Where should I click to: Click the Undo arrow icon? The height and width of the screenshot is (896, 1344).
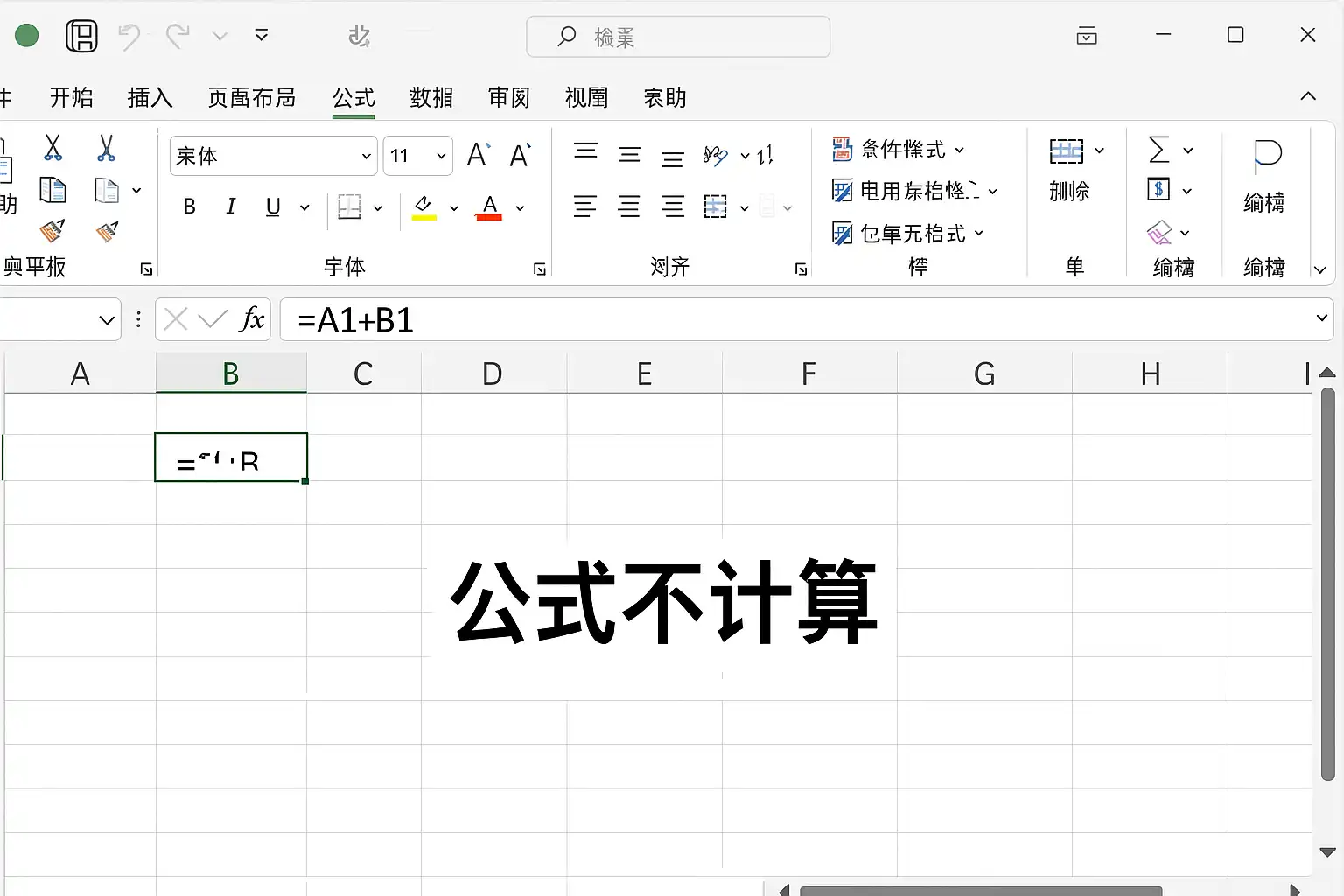point(129,36)
